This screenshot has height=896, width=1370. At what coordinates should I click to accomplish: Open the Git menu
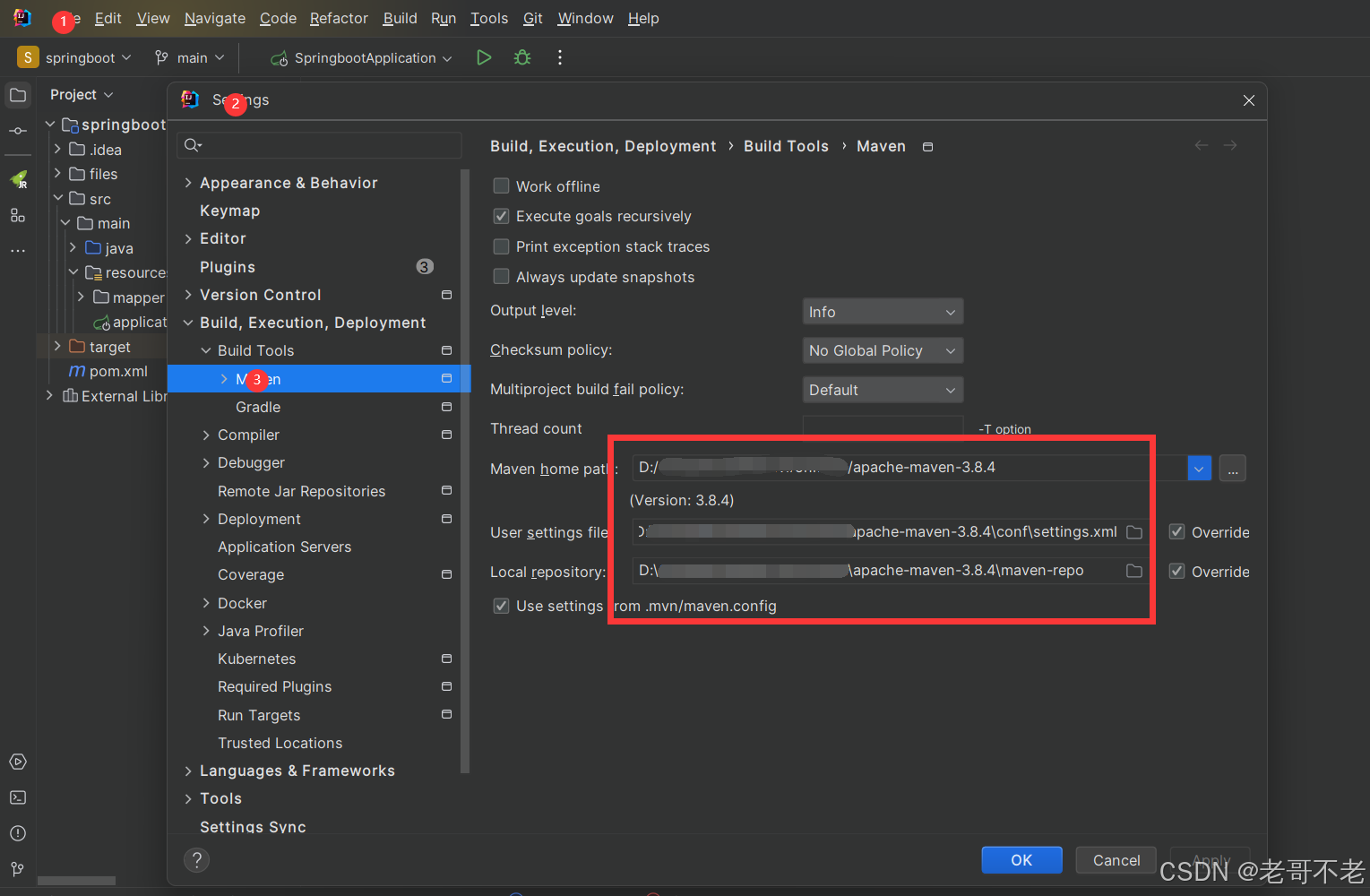533,18
